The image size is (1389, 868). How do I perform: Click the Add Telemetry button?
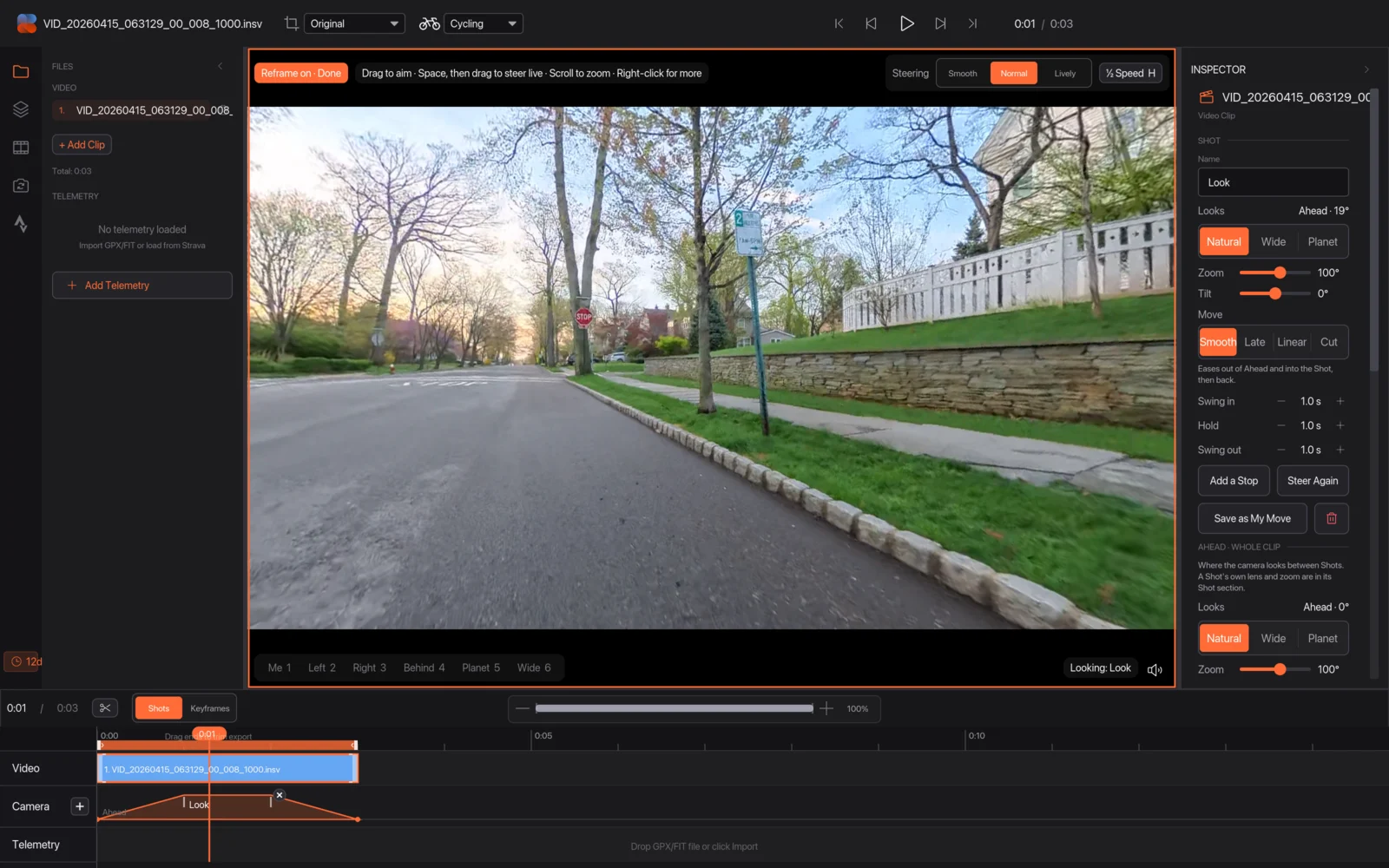click(142, 285)
